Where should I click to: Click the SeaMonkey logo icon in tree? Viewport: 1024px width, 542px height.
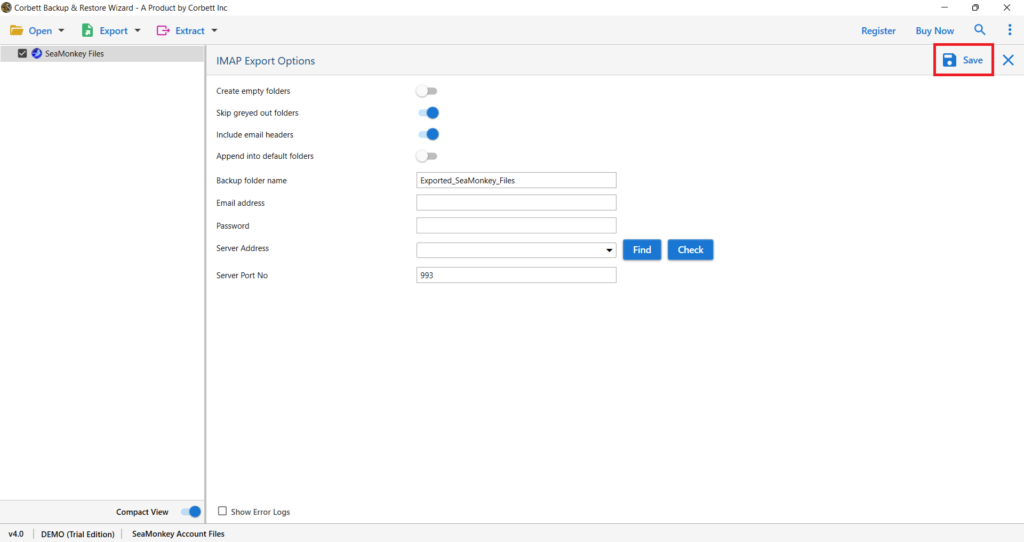(x=37, y=54)
